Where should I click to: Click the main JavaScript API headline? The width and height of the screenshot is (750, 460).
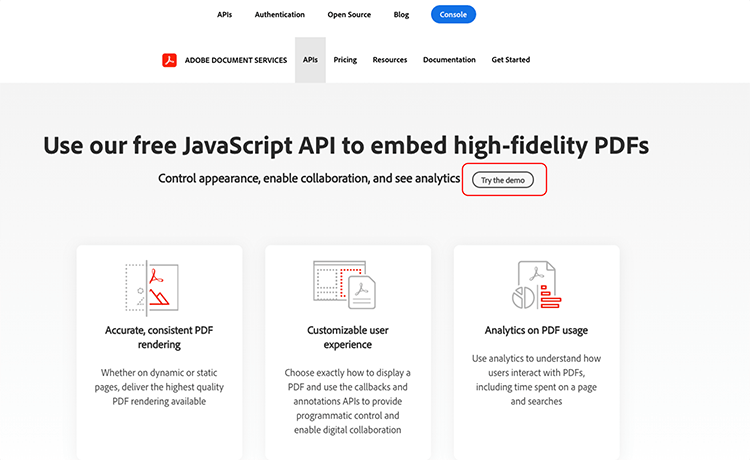pos(346,145)
